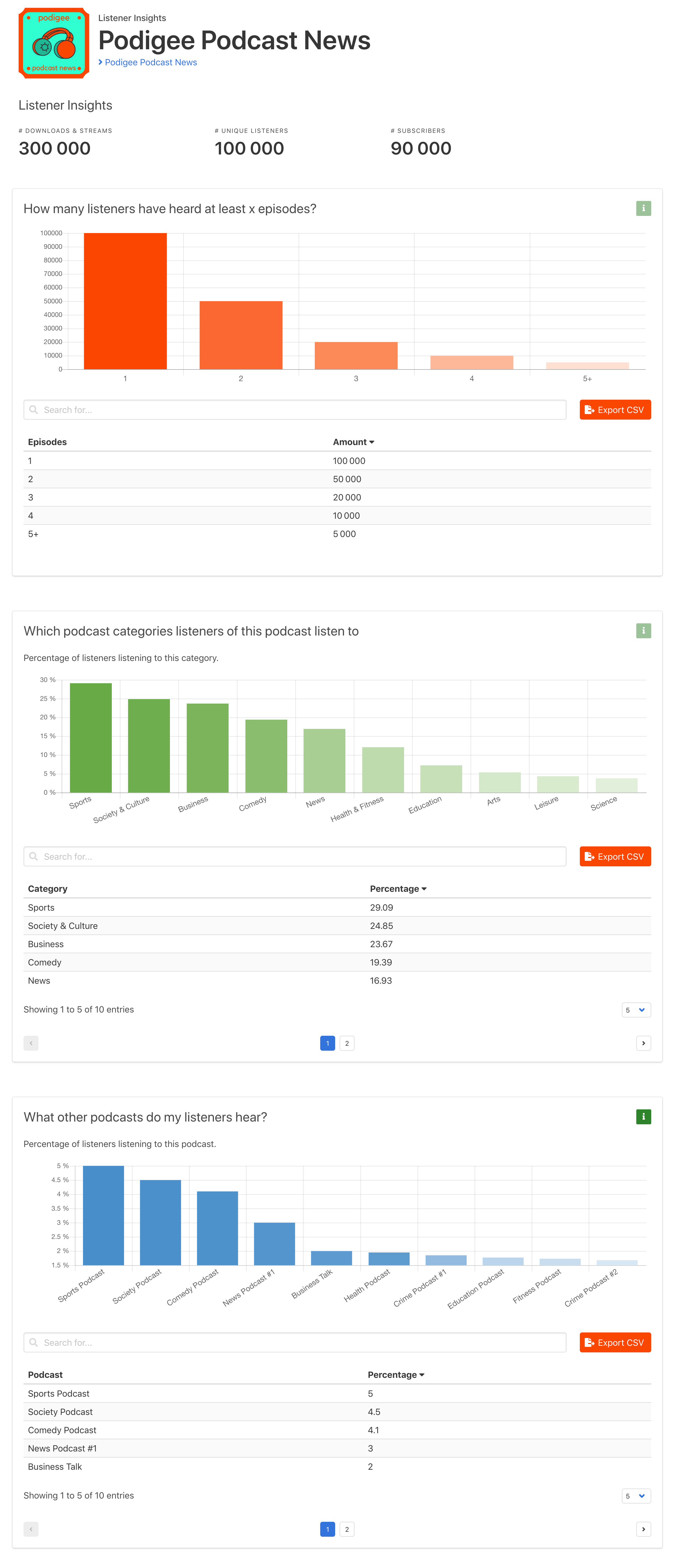The image size is (680, 1568).
Task: Click the 29.09 percentage cell
Action: [381, 908]
